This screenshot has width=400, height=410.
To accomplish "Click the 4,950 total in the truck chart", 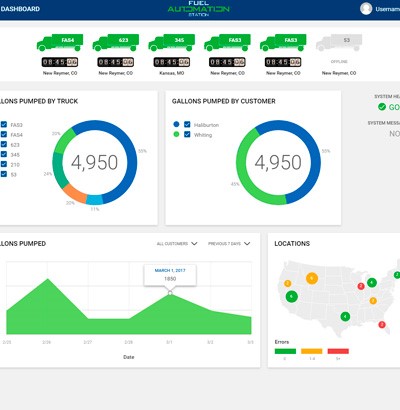I will [x=94, y=162].
